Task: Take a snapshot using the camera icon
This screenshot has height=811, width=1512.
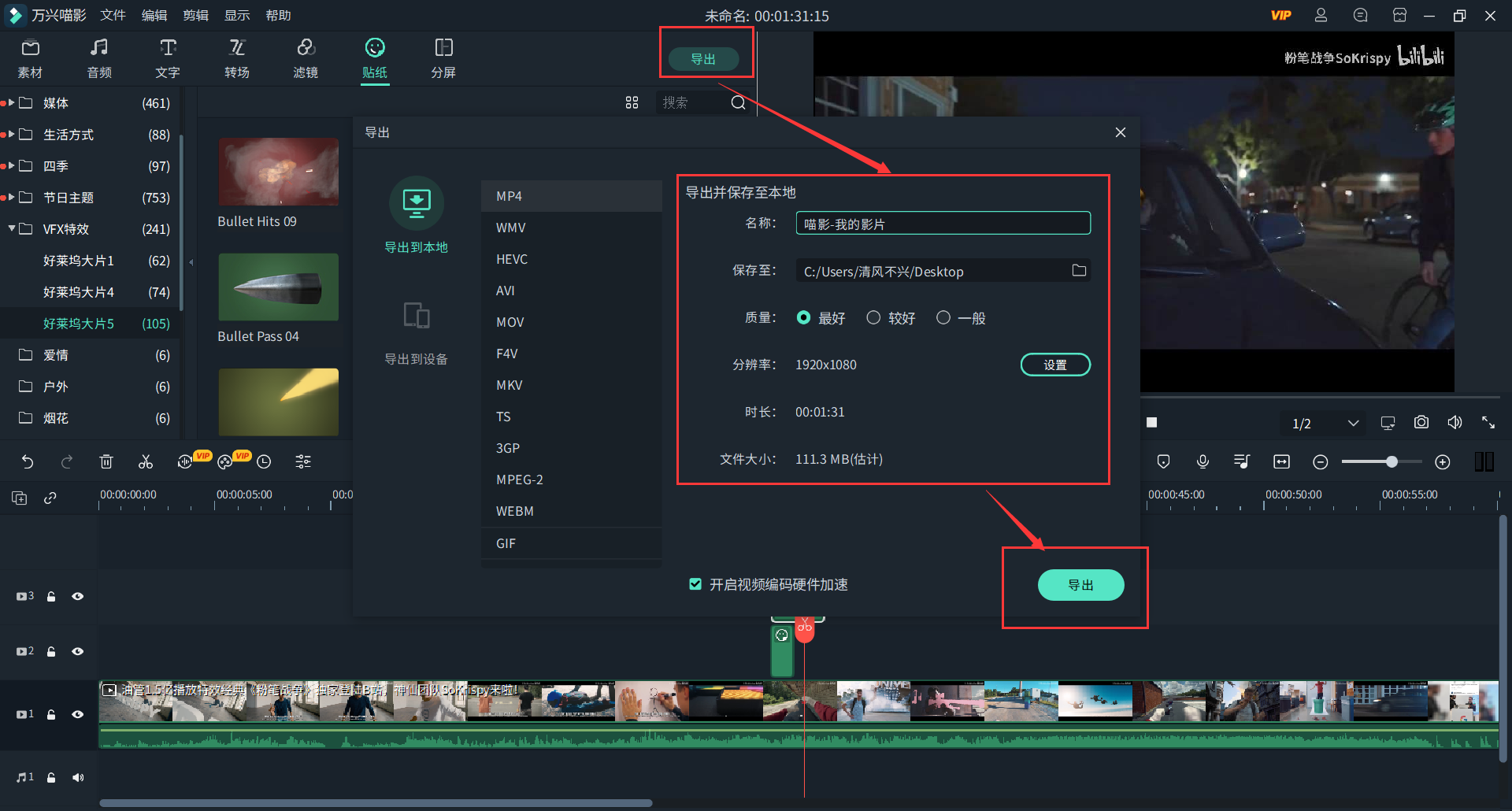Action: (x=1421, y=422)
